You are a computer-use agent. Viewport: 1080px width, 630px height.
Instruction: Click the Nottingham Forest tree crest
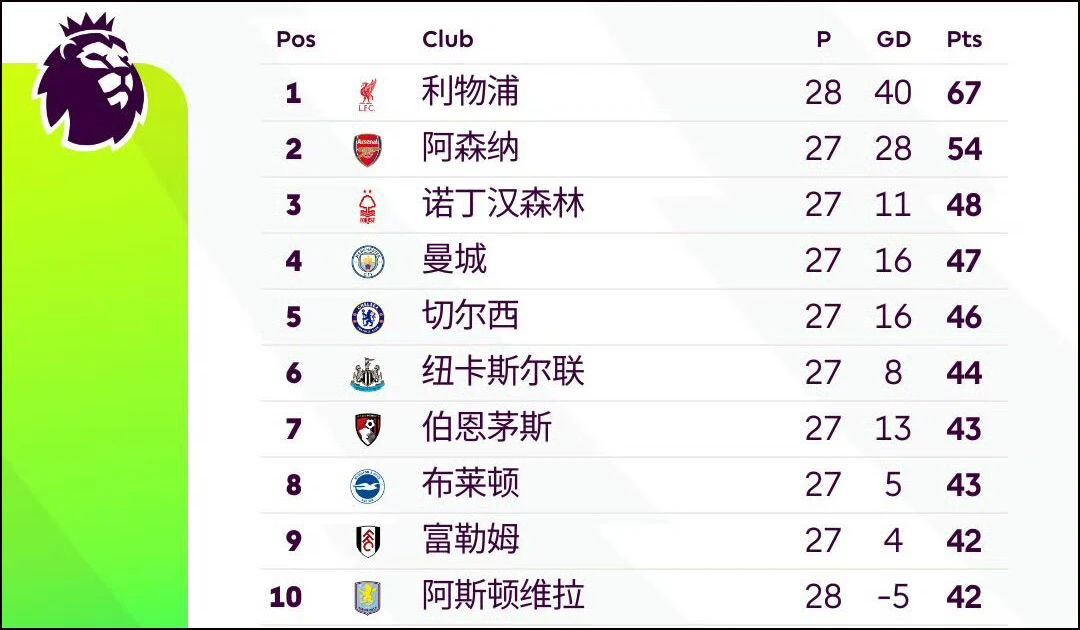(367, 207)
